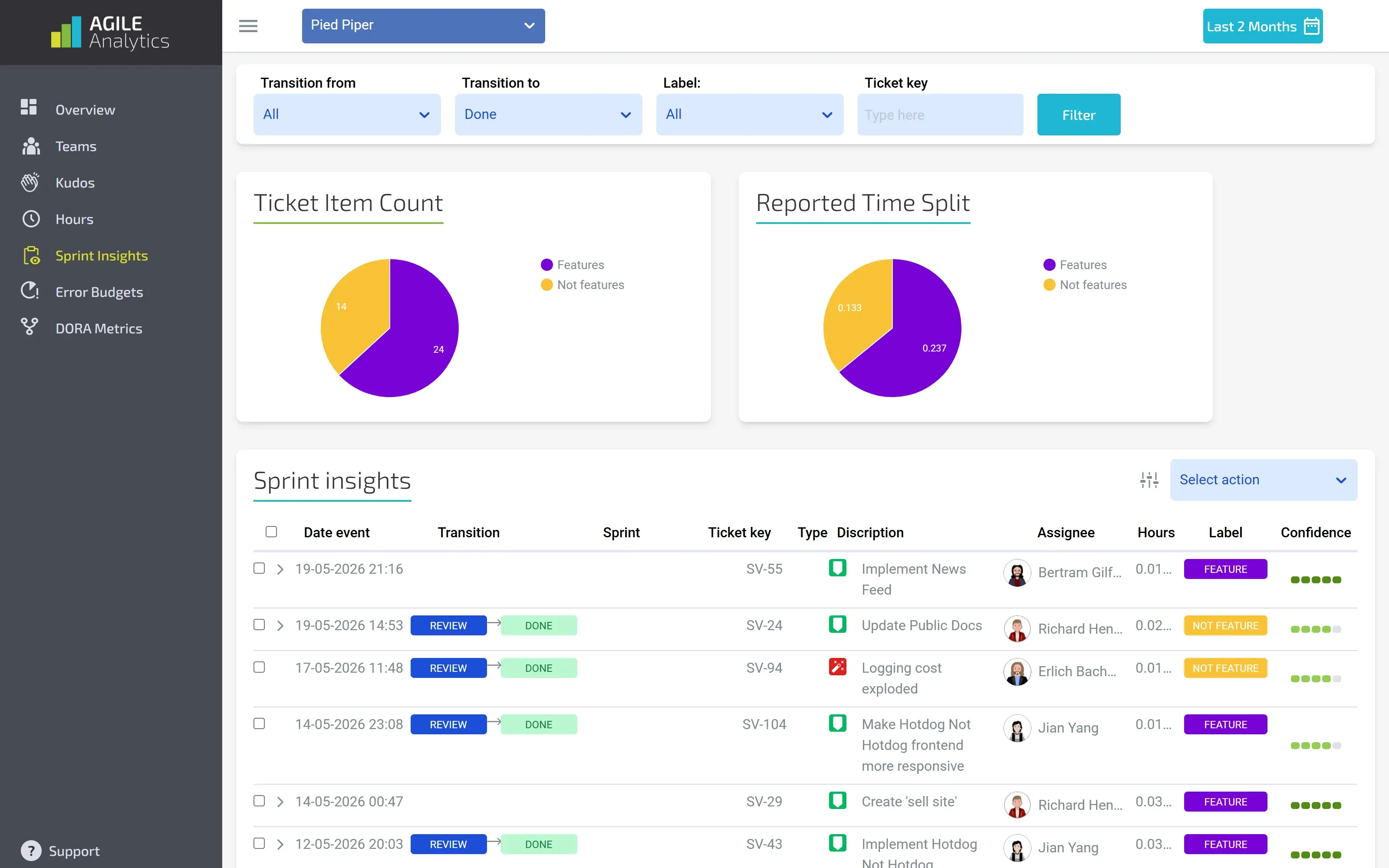
Task: Go to Kudos in sidebar
Action: coord(75,183)
